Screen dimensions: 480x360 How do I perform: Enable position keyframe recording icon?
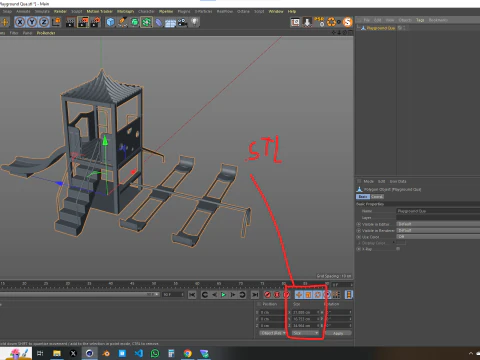(x=299, y=295)
